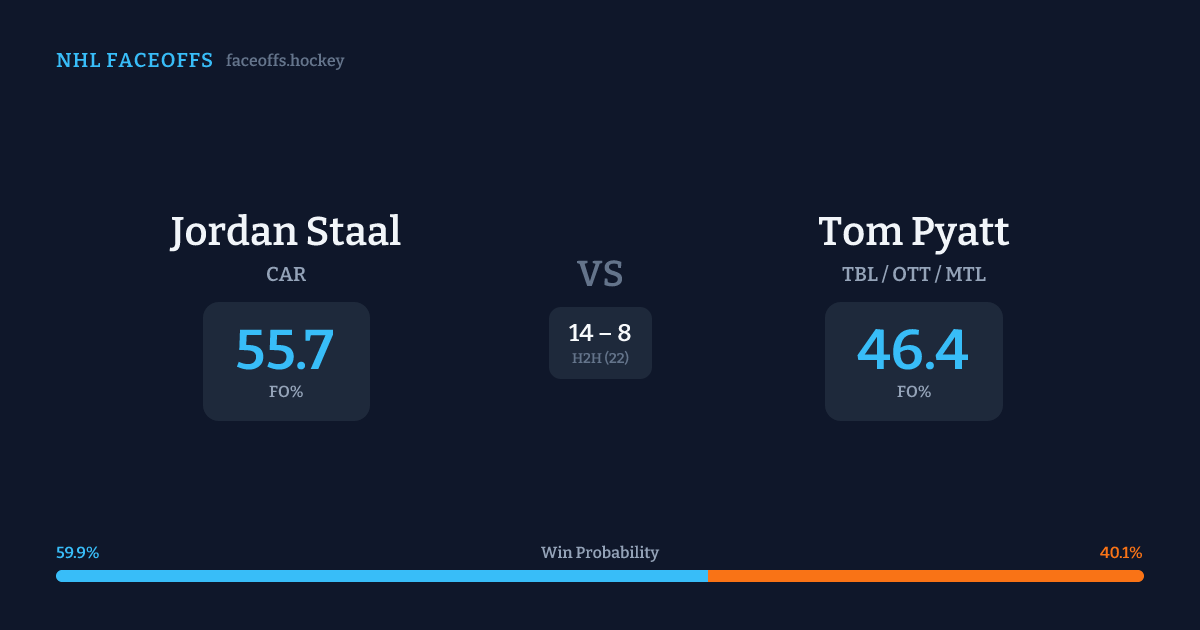Screen dimensions: 1200x630
Task: Click the orange segment of probability bar
Action: [925, 576]
